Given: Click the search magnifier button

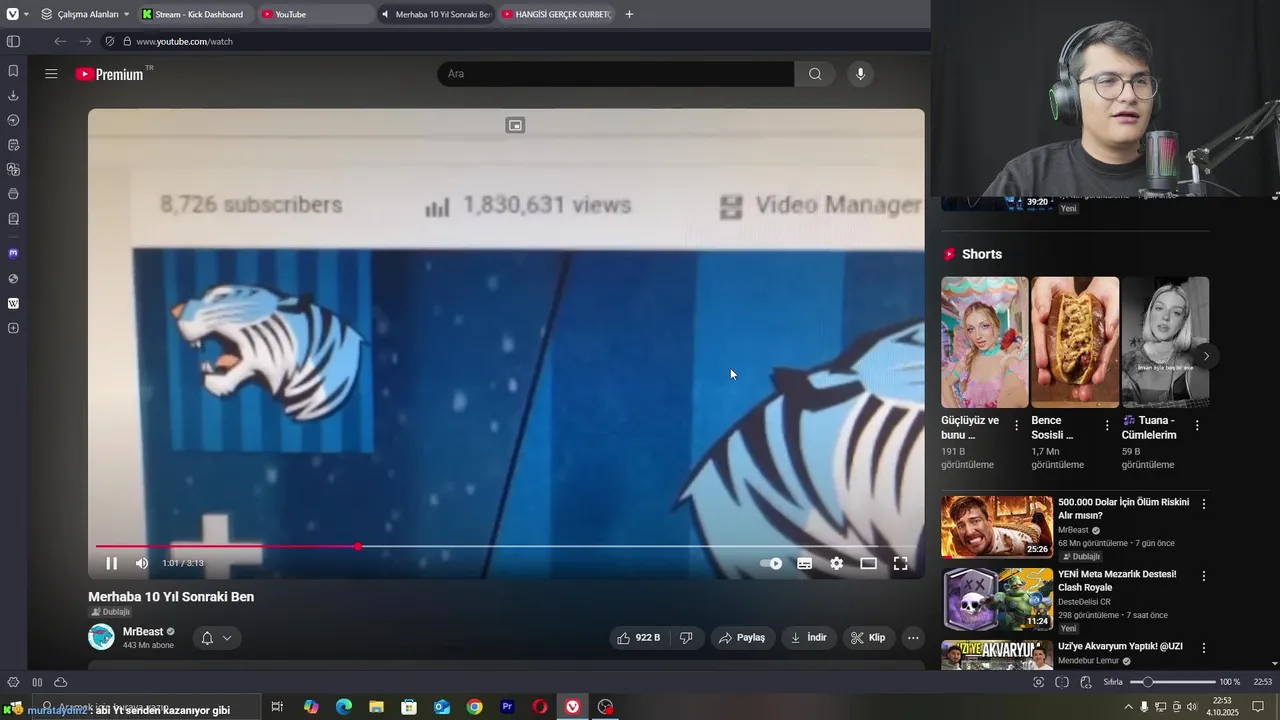Looking at the screenshot, I should click(815, 74).
